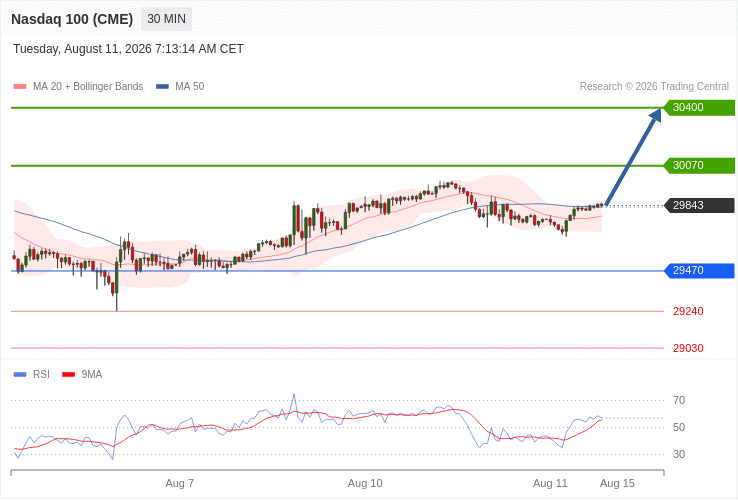Click the MA 50 legend label

pos(190,87)
